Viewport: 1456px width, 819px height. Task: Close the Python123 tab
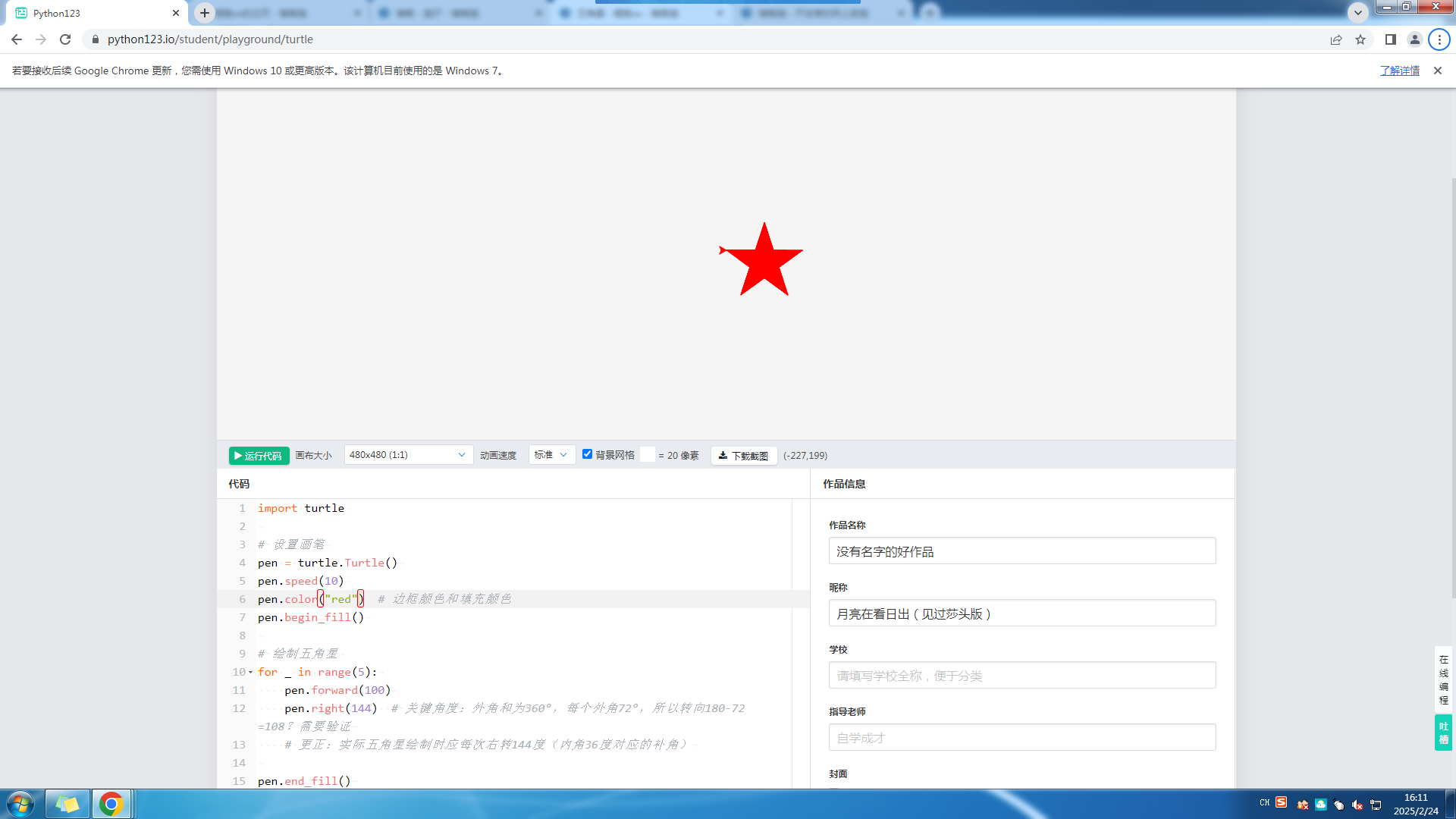(176, 13)
